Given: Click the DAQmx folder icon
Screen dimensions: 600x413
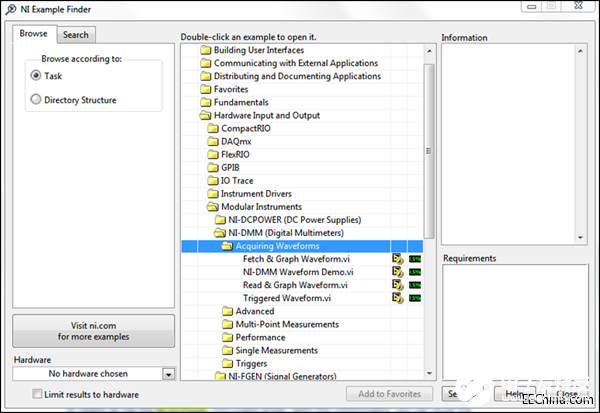Looking at the screenshot, I should [x=213, y=142].
